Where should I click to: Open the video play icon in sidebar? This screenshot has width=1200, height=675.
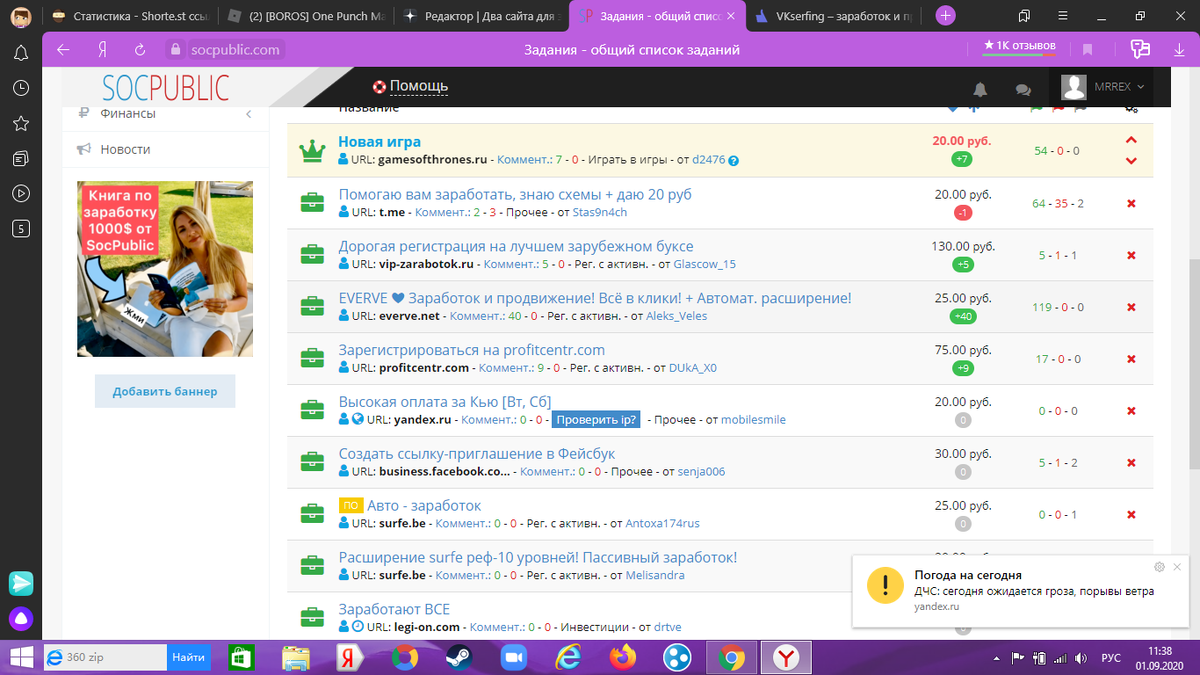click(x=21, y=193)
